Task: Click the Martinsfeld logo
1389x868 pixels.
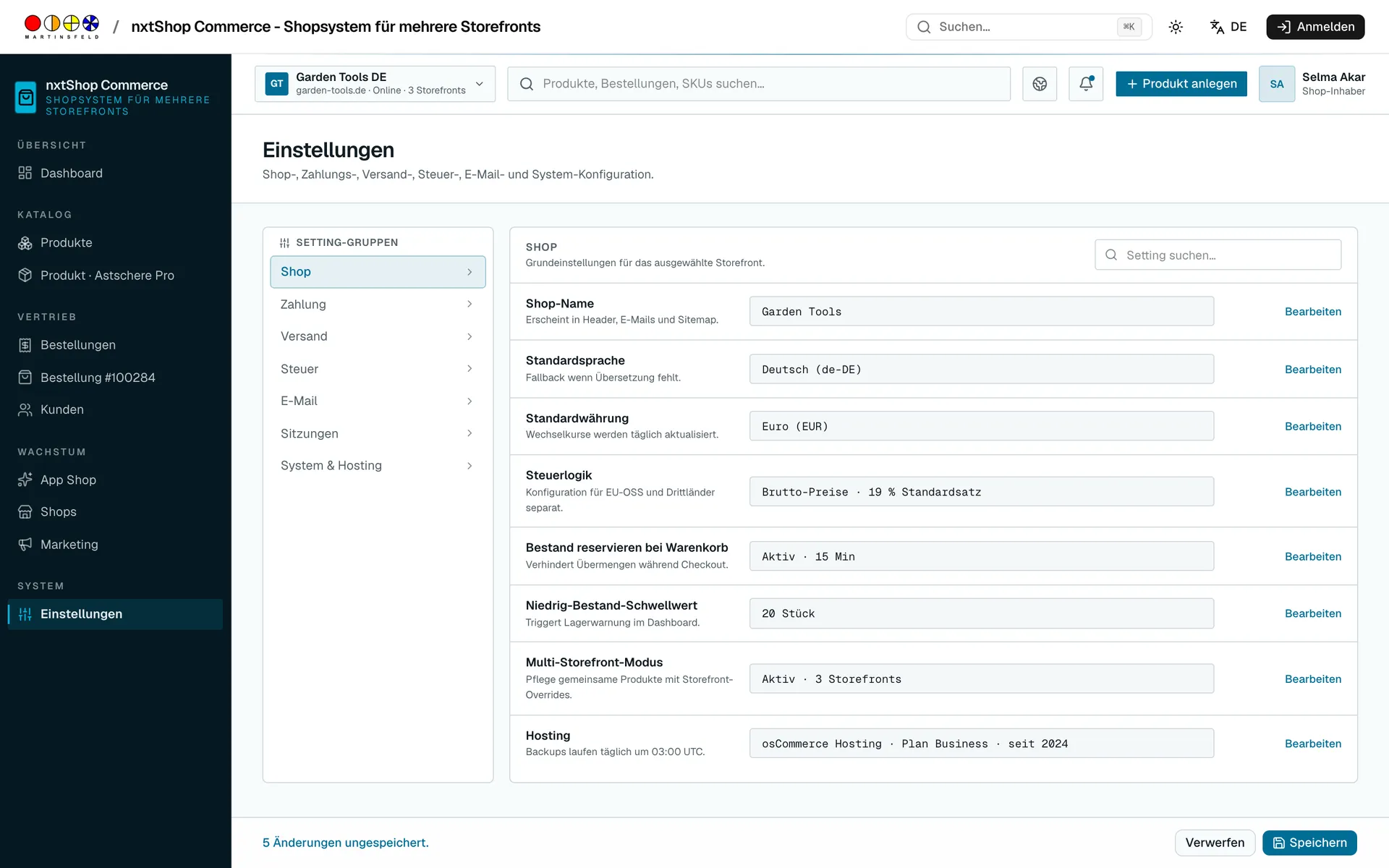Action: pos(61,27)
